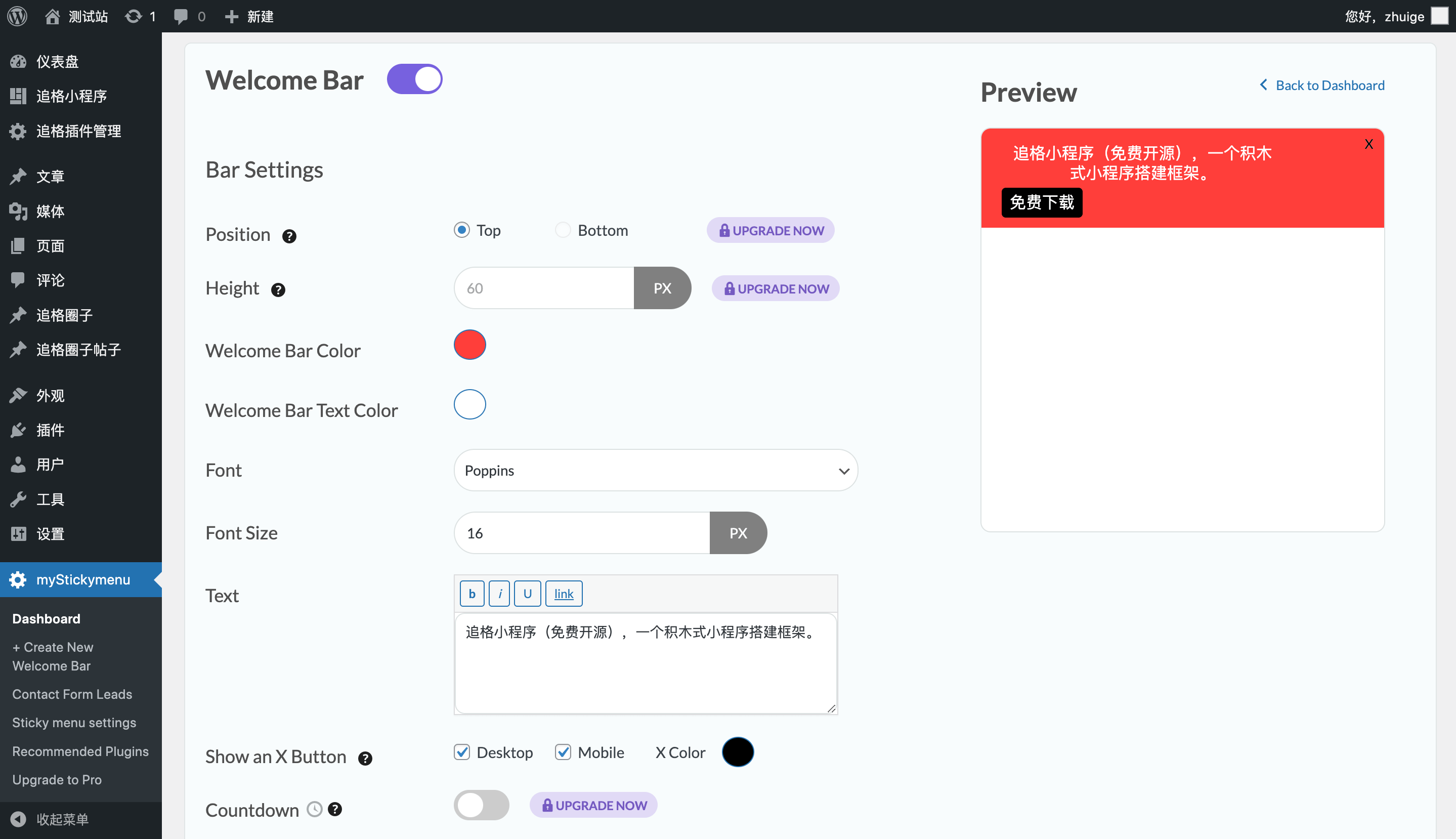Image resolution: width=1456 pixels, height=839 pixels.
Task: Click UPGRADE NOW next to Position
Action: [770, 230]
